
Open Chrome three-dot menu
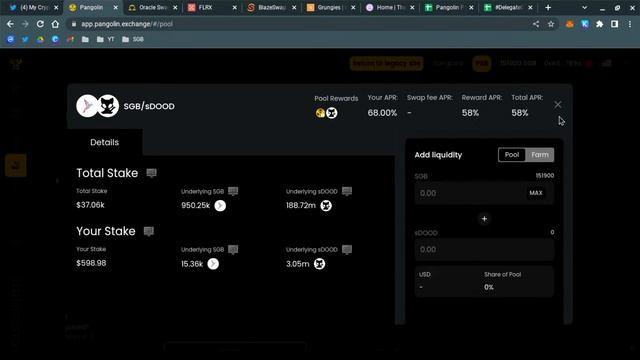630,24
